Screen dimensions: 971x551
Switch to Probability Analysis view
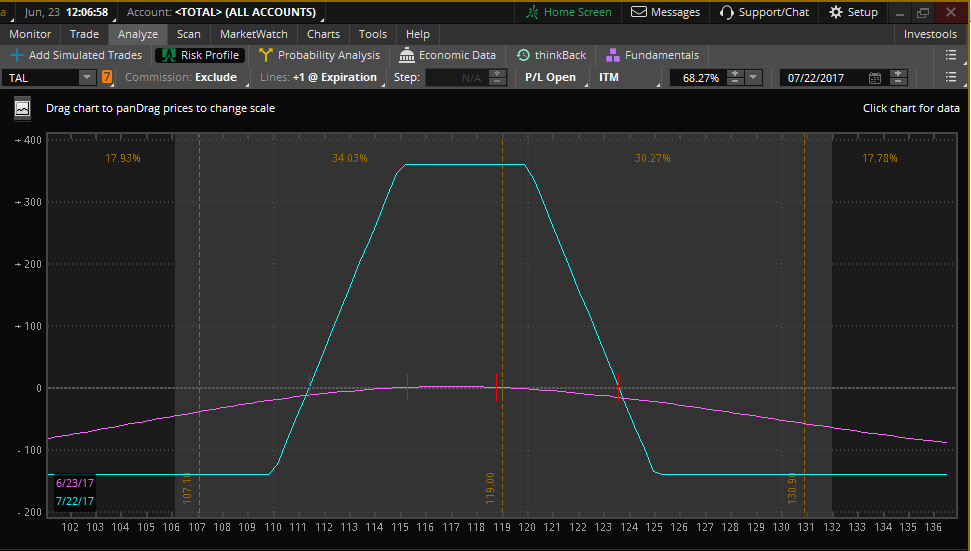point(319,55)
